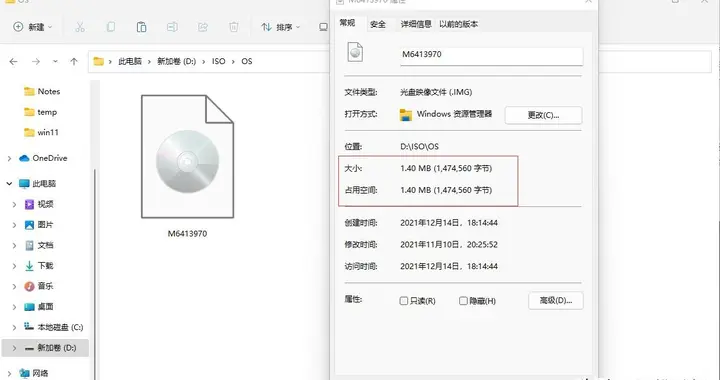Viewport: 720px width, 380px height.
Task: Open recent locations chevron next to forward arrow
Action: pyautogui.click(x=55, y=61)
